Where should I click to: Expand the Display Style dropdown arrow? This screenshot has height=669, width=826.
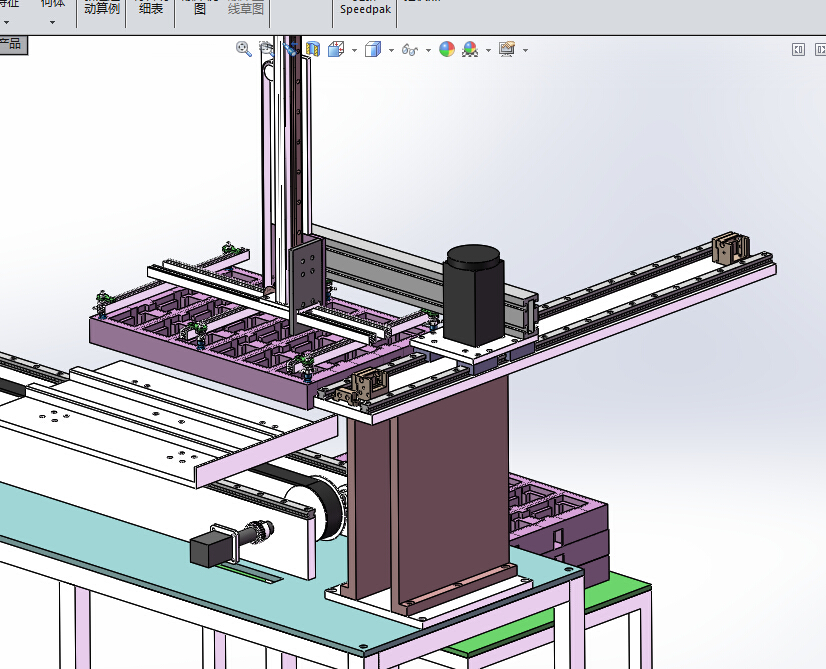coord(391,50)
